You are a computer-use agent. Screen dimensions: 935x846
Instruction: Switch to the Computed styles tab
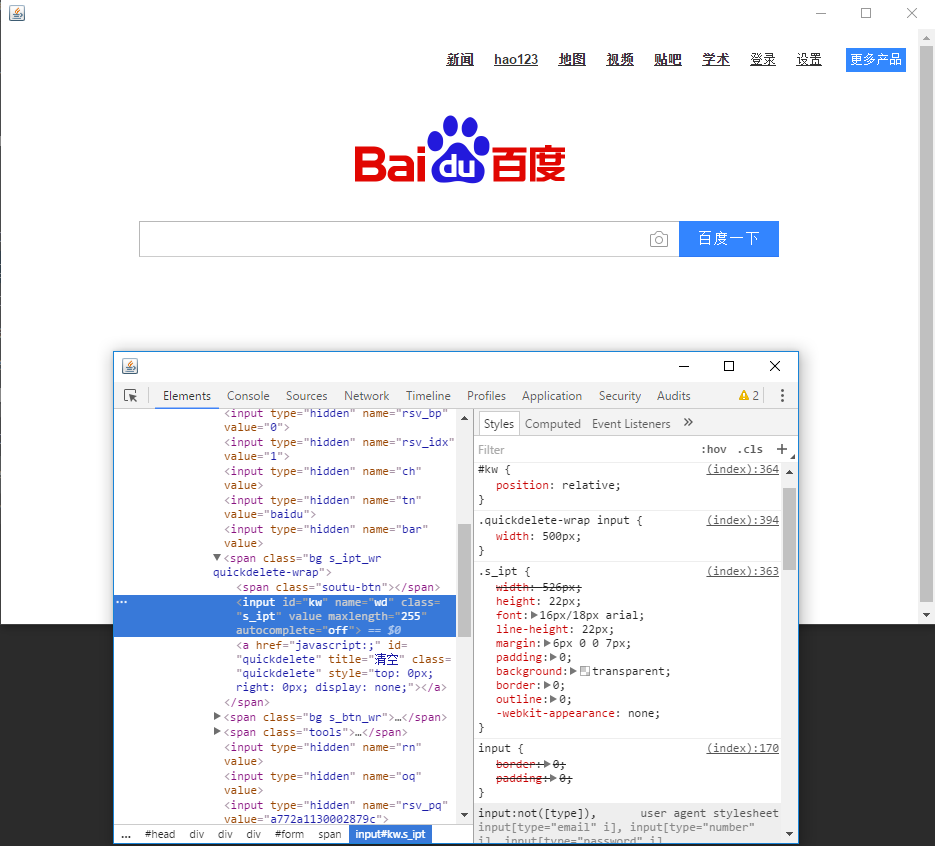click(553, 424)
